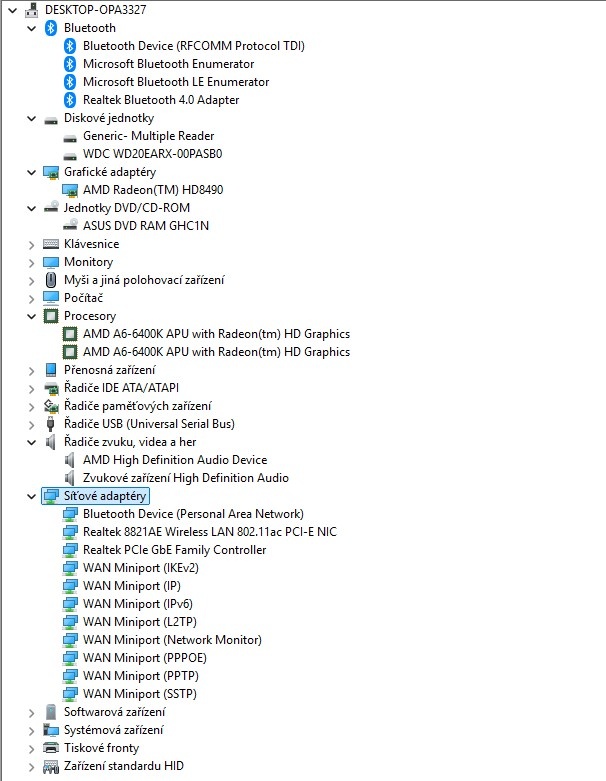
Task: Select WAN Miniport (IPv6)
Action: 138,604
